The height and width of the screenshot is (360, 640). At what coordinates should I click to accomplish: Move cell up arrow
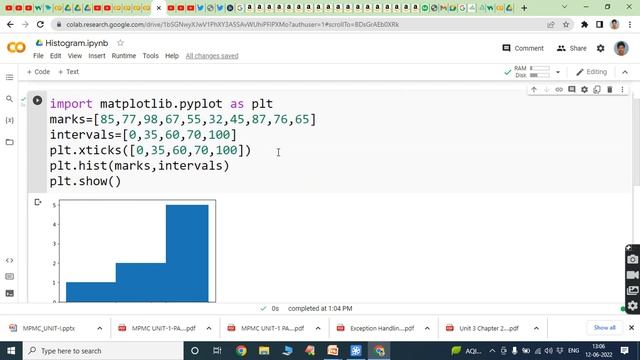click(534, 89)
